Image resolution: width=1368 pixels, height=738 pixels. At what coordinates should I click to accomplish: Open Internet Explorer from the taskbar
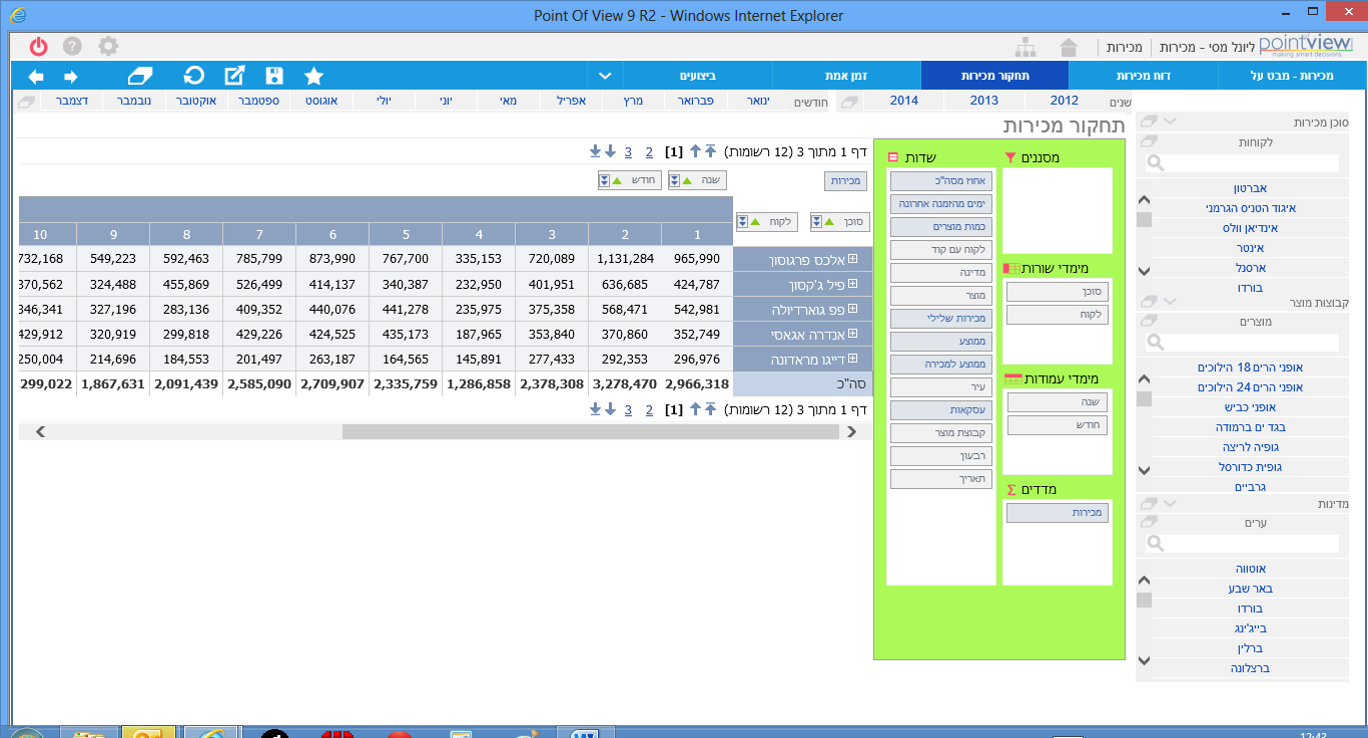coord(211,733)
